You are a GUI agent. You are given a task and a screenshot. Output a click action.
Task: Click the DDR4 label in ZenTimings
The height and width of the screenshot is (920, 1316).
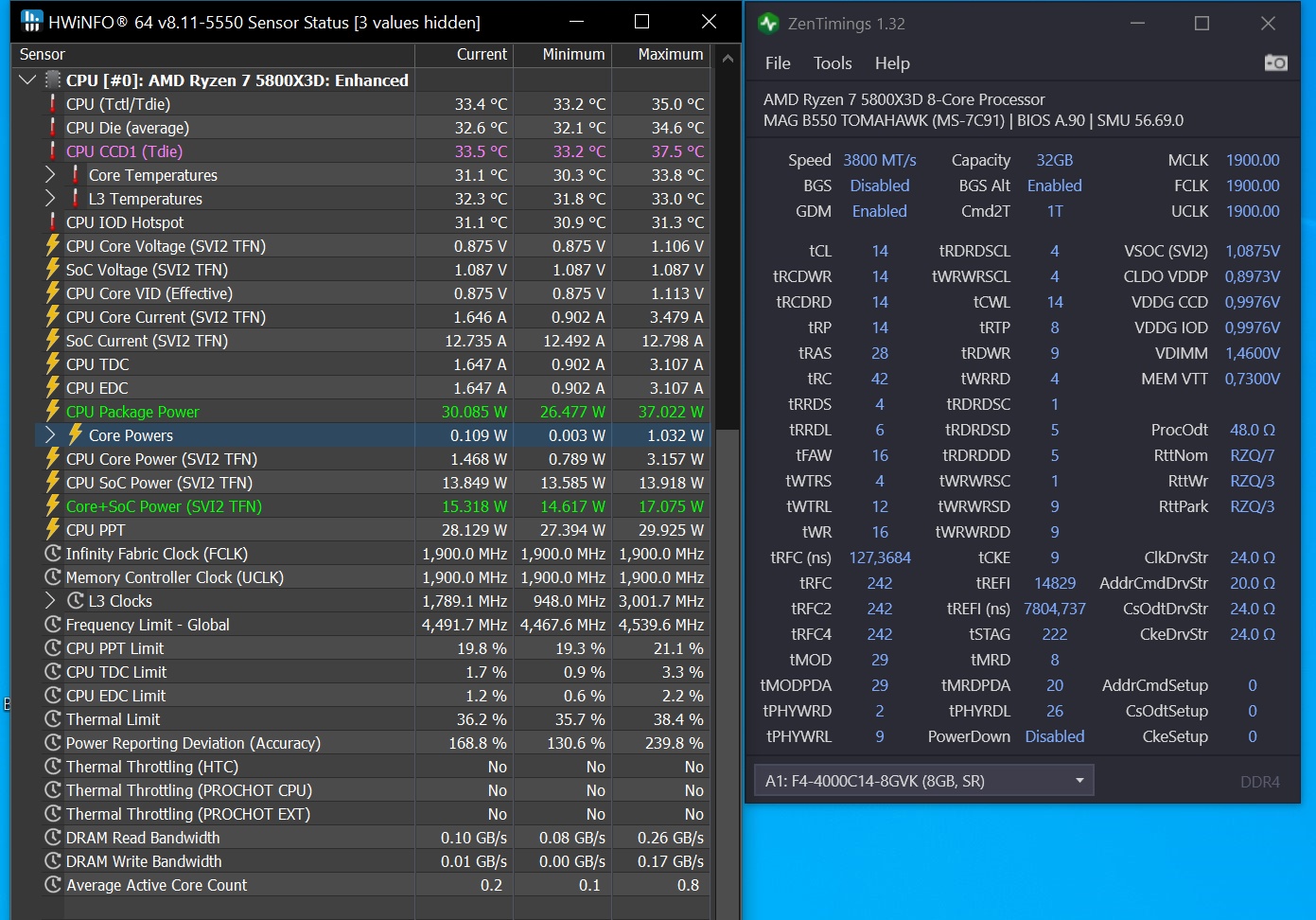pos(1260,782)
